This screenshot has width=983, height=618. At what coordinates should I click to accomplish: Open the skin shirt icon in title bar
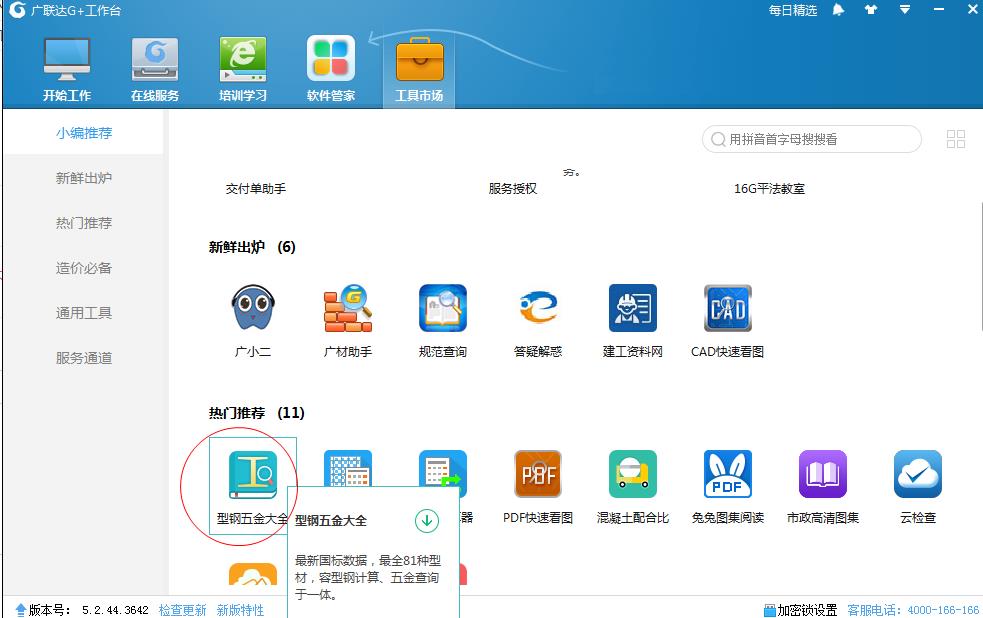click(871, 9)
